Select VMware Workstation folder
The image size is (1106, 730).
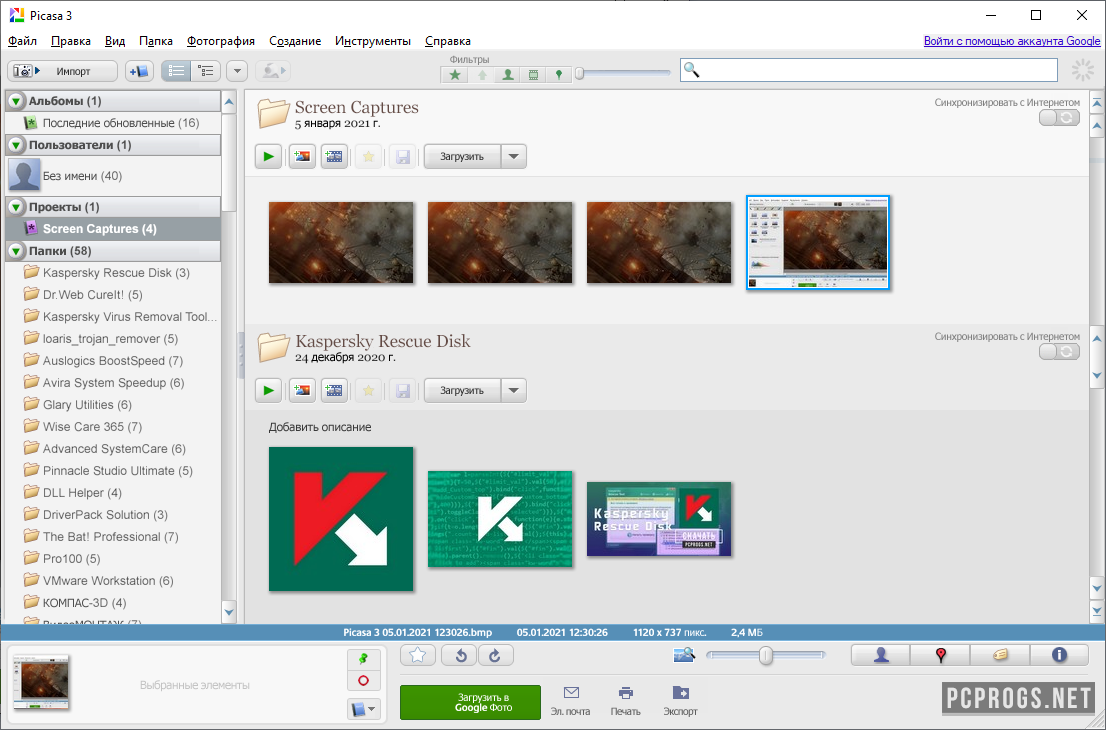pyautogui.click(x=113, y=580)
